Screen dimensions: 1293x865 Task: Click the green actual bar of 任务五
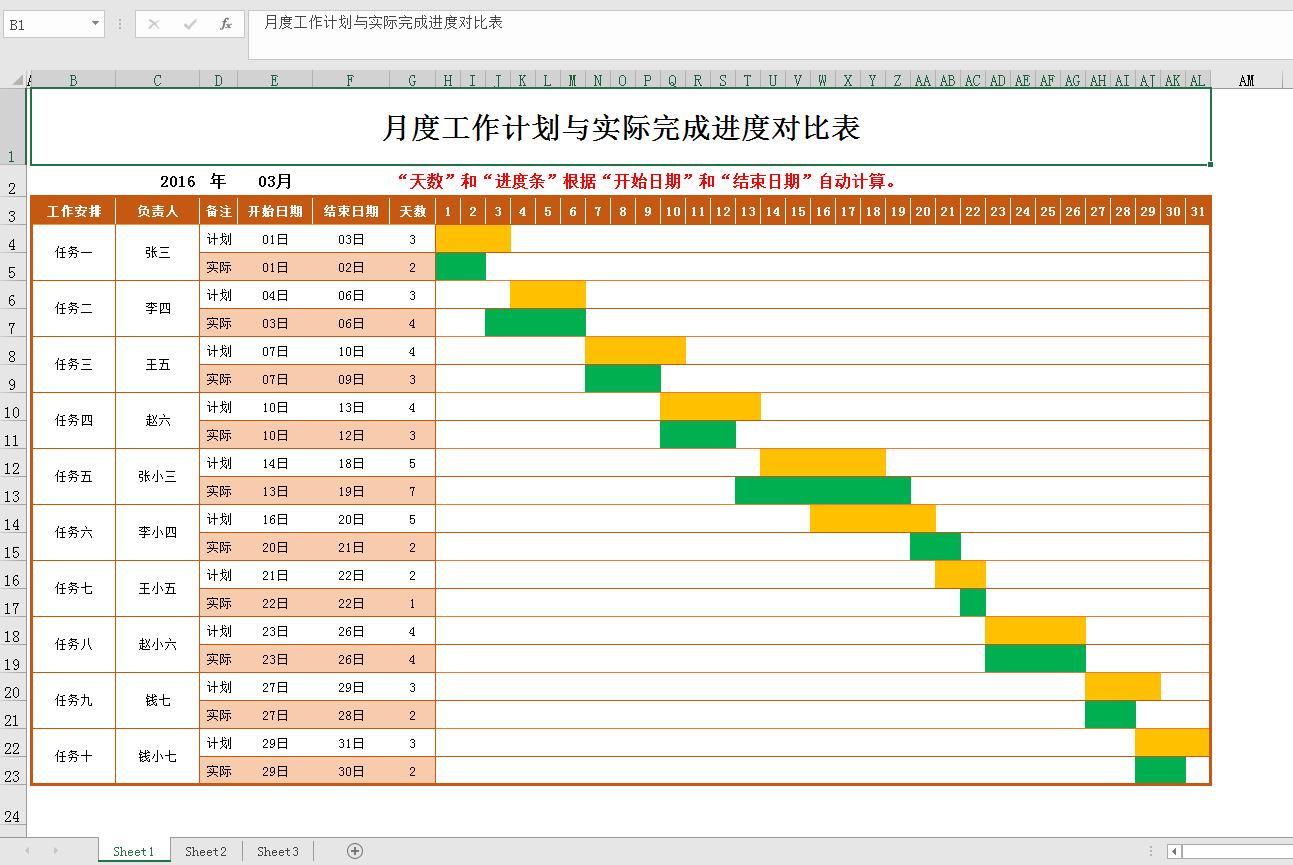pyautogui.click(x=820, y=490)
